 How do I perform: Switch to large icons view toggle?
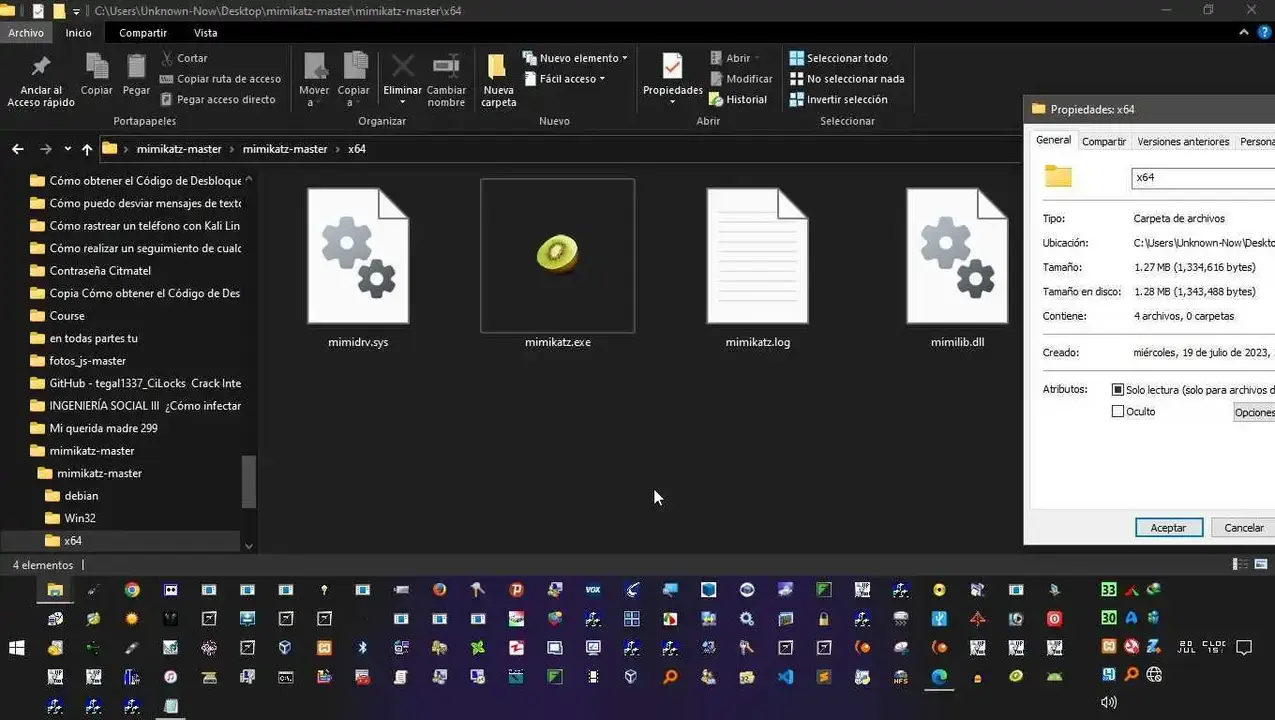(x=1259, y=565)
